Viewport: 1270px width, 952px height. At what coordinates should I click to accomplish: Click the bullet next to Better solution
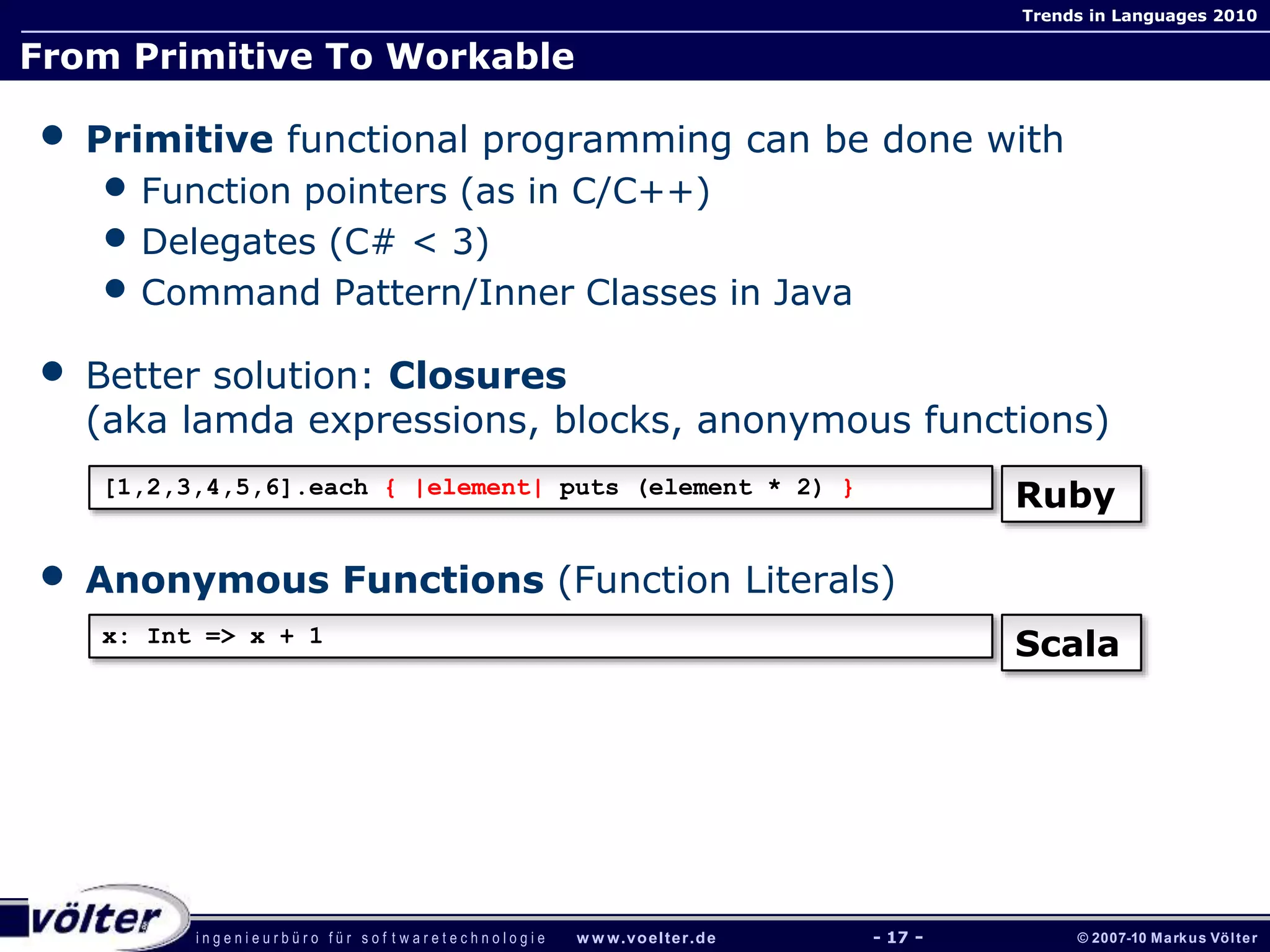point(53,371)
